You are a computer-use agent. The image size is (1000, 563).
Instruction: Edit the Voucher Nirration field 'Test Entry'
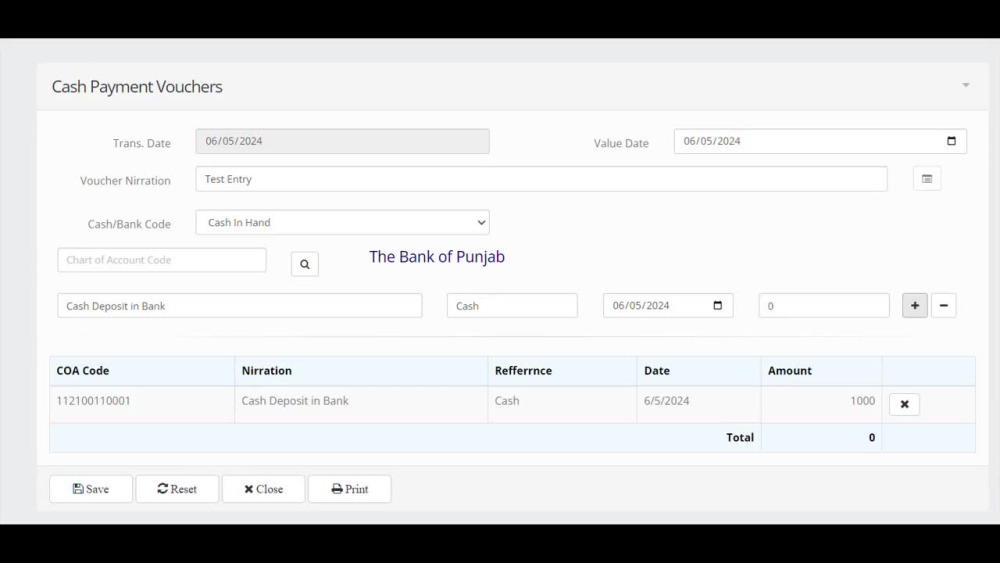[x=541, y=179]
